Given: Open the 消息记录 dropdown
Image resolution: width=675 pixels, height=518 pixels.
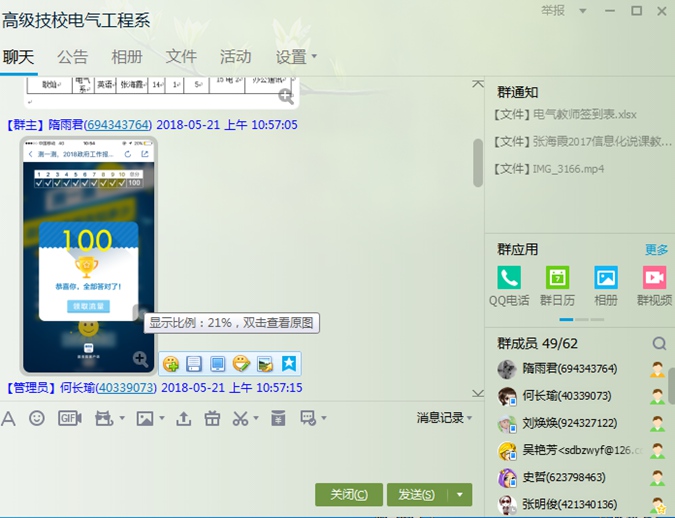Looking at the screenshot, I should coord(444,418).
